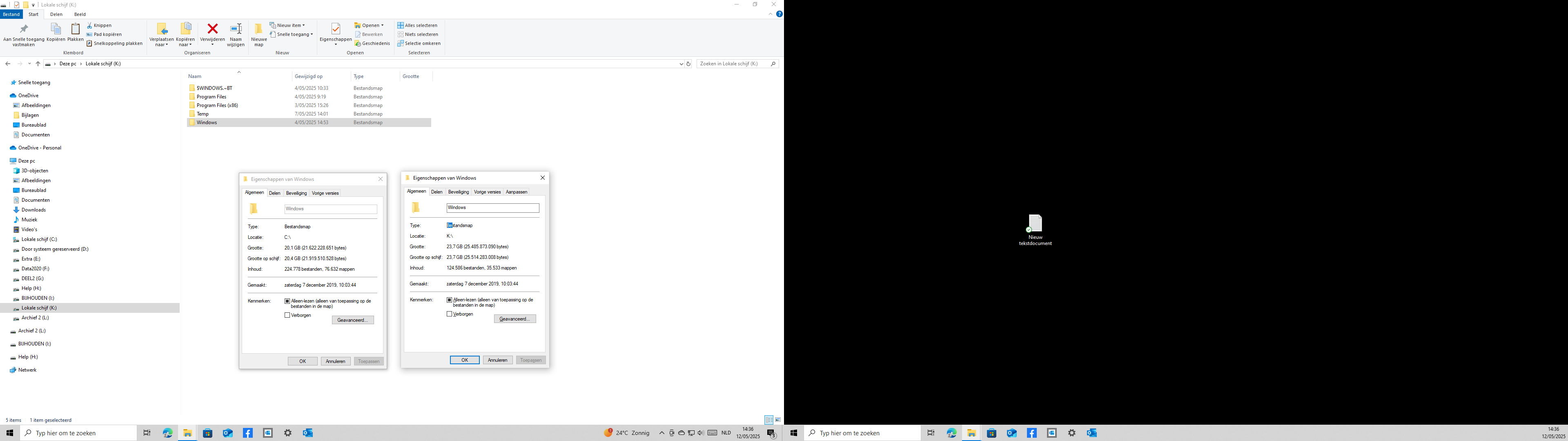Click Annuleren in the C:\ Properties dialog
This screenshot has width=1568, height=441.
pos(335,361)
